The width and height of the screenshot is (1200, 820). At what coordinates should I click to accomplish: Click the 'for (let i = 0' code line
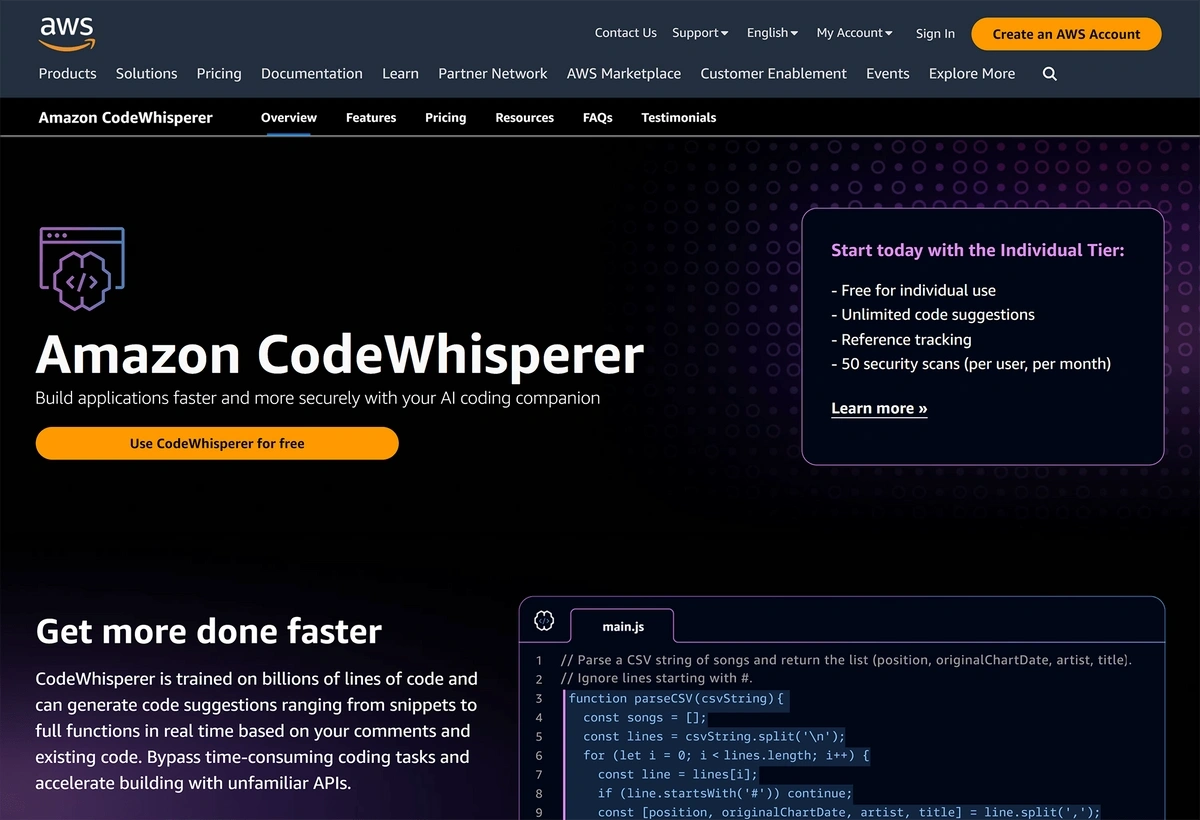(x=727, y=755)
